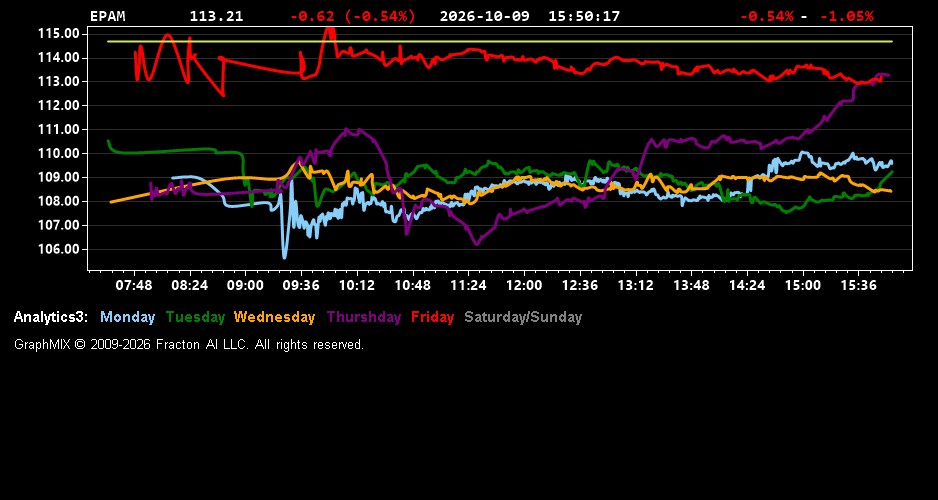Screen dimensions: 938x500
Task: Click the 15:36 time axis label
Action: point(858,285)
